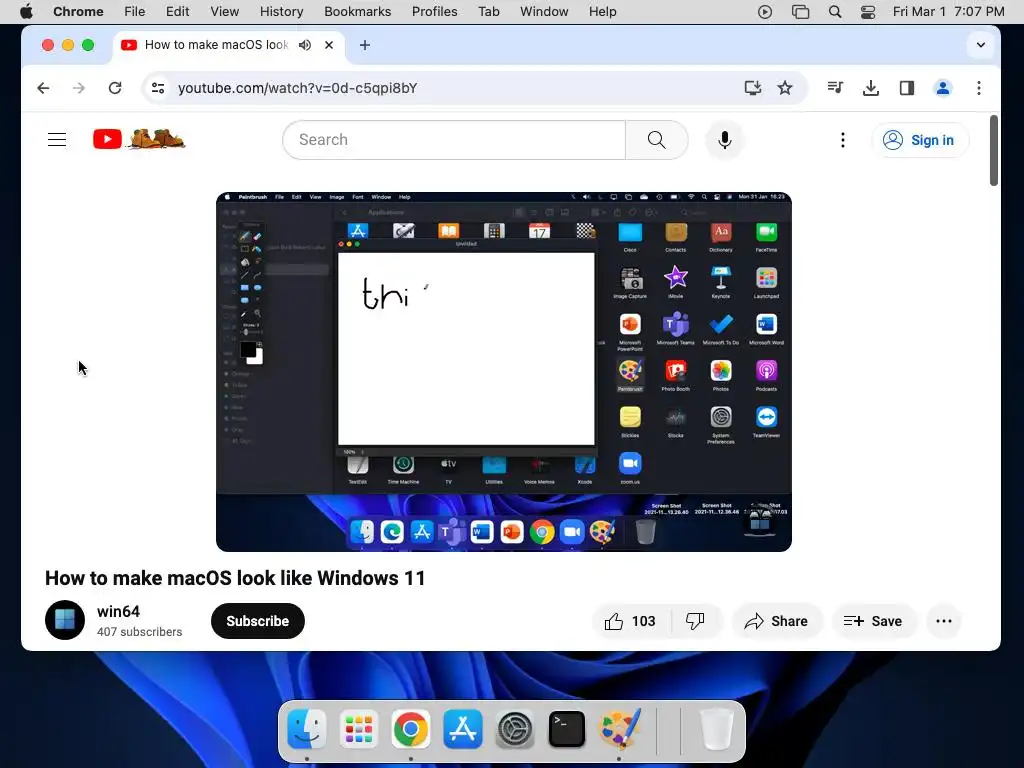
Task: Click the video player to pause
Action: click(x=504, y=372)
